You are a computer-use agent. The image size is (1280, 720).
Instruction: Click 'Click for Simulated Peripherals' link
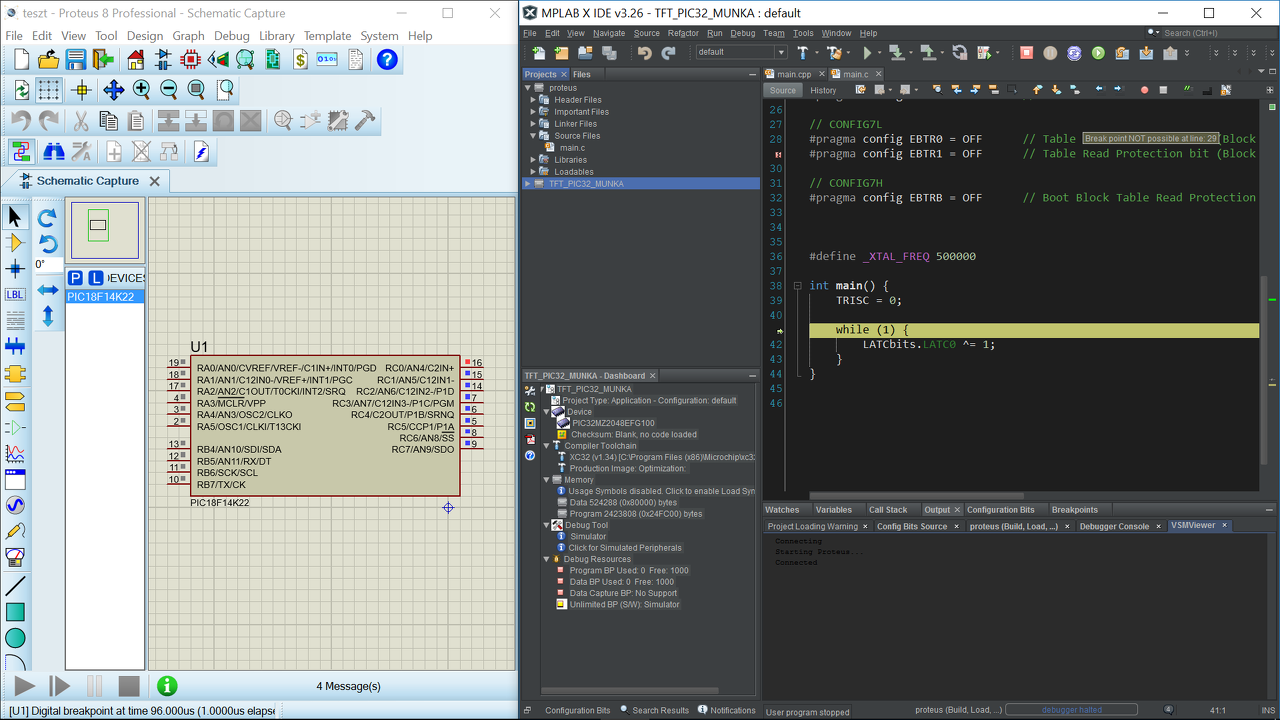624,548
